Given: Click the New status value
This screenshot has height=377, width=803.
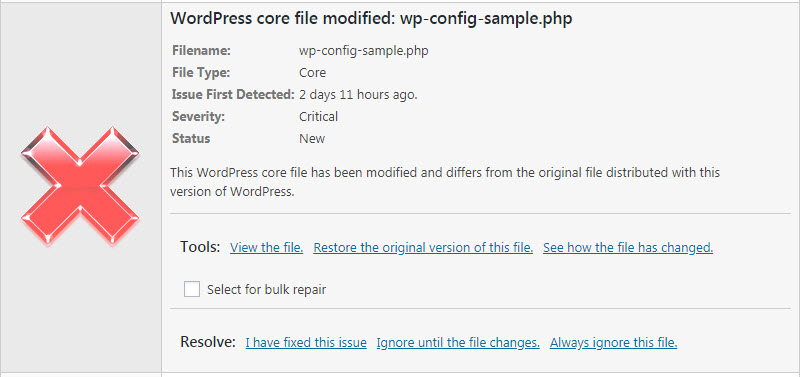Looking at the screenshot, I should point(312,139).
